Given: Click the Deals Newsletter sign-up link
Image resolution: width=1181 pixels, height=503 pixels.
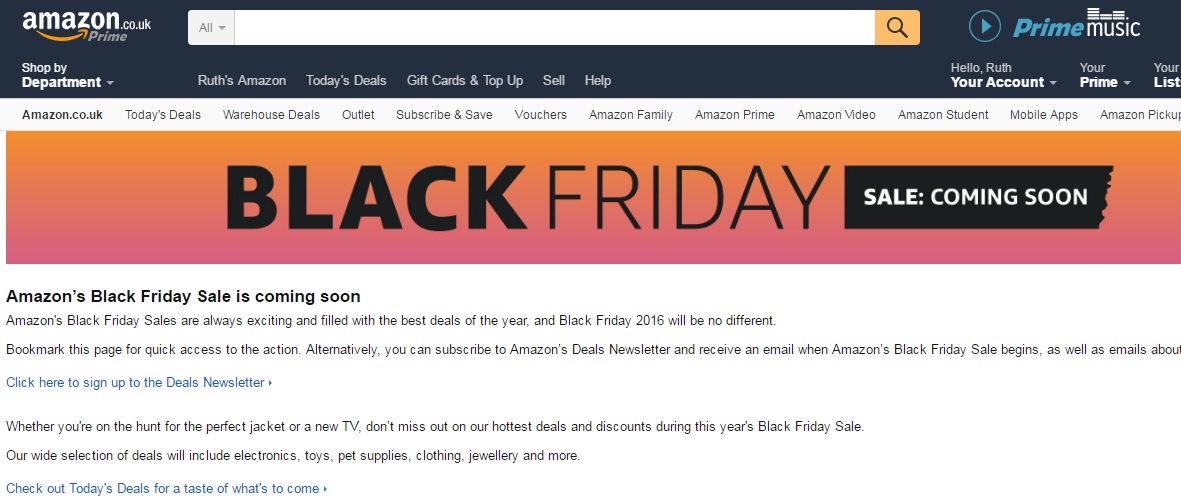Looking at the screenshot, I should pyautogui.click(x=138, y=383).
